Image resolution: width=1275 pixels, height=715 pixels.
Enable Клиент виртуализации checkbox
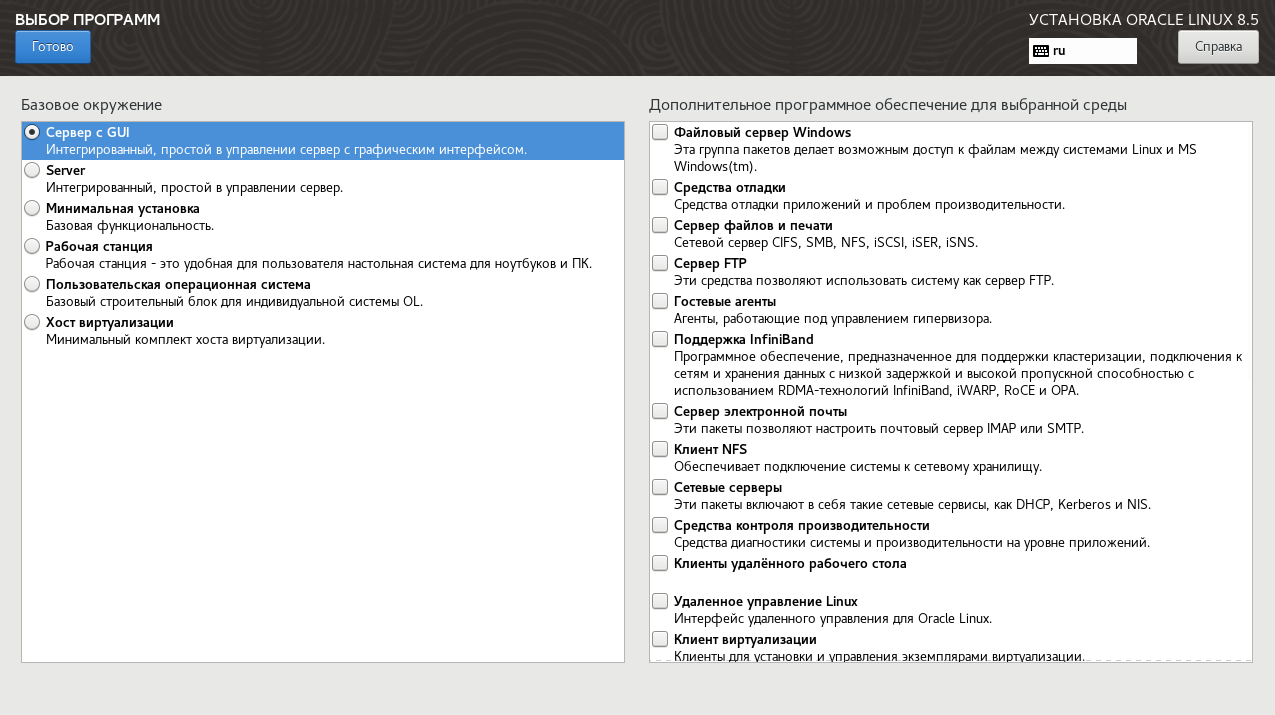click(660, 639)
